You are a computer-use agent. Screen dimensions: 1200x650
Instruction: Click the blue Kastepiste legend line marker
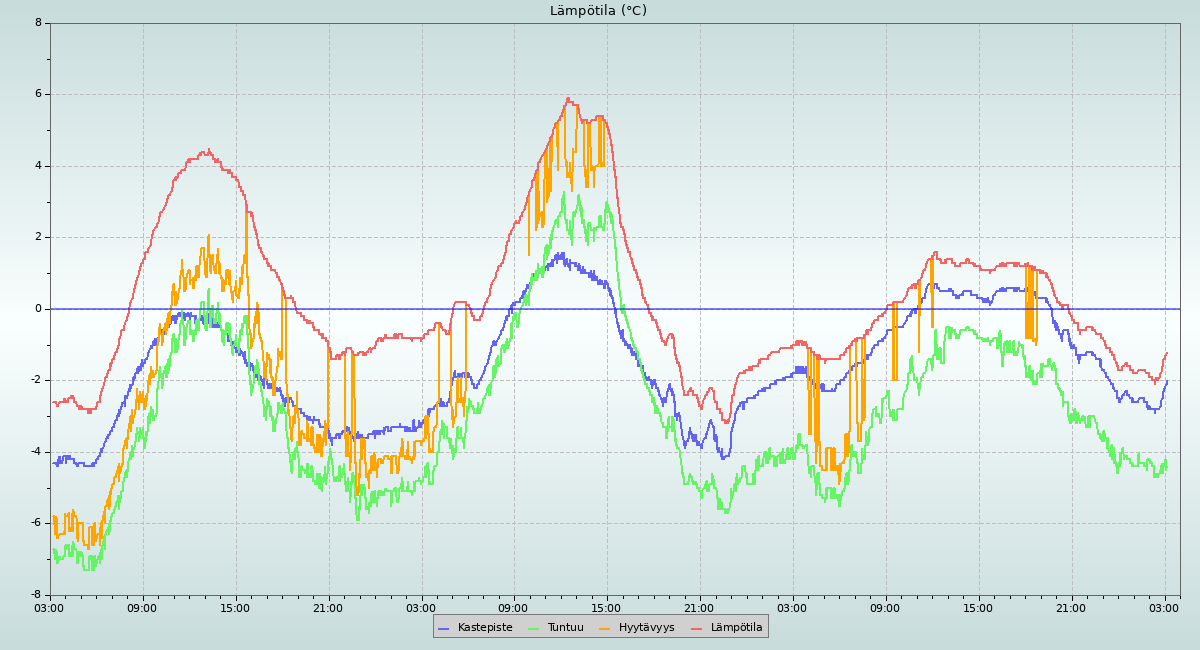point(444,628)
